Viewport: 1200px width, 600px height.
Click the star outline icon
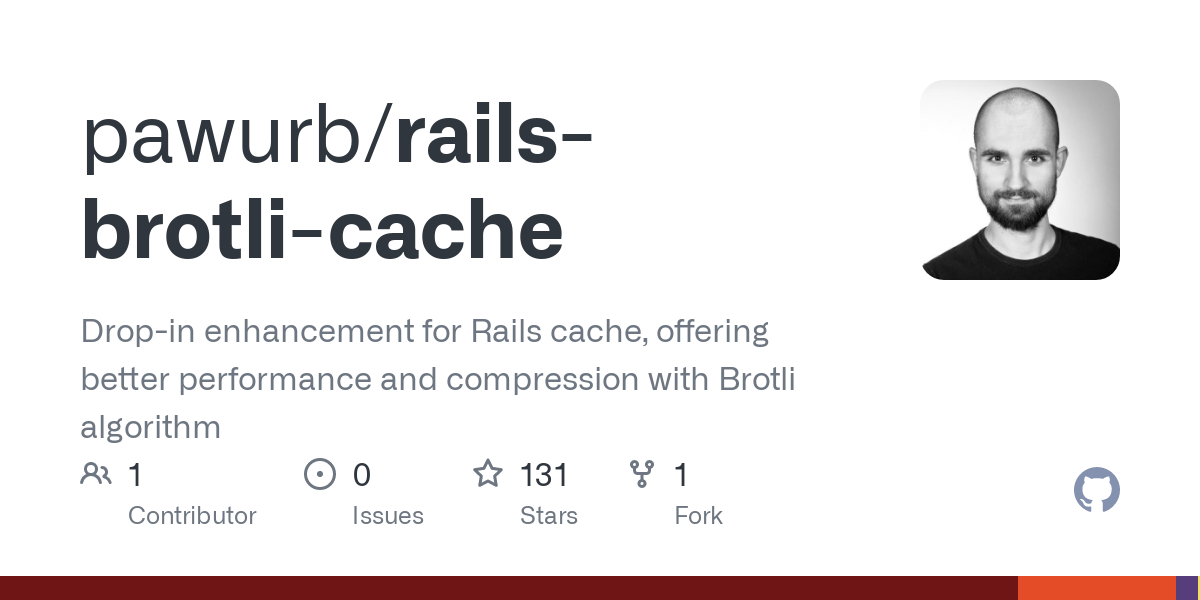488,473
